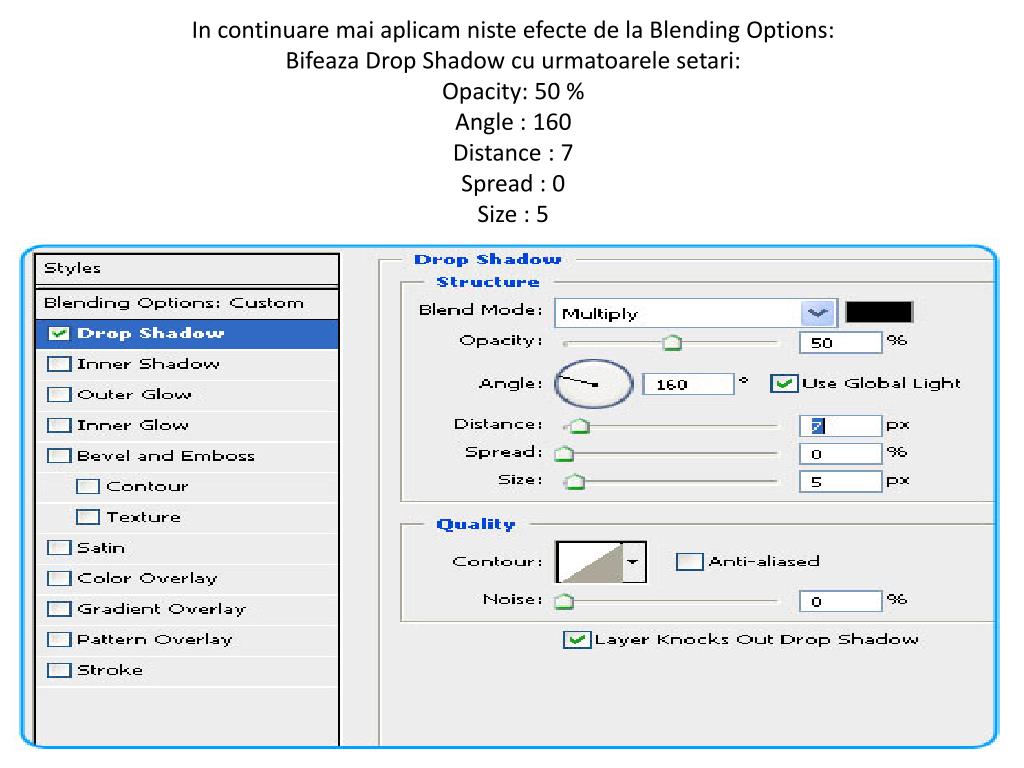Click the Opacity value field

pos(840,343)
